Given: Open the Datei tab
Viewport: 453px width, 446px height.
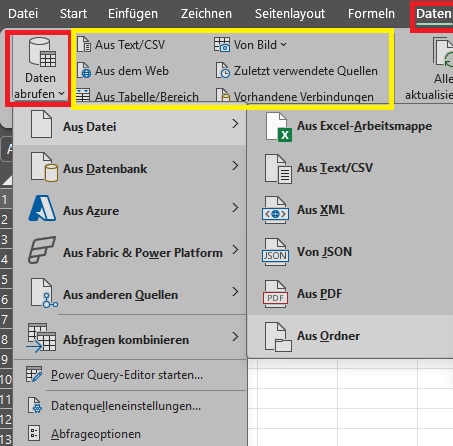Looking at the screenshot, I should 23,14.
